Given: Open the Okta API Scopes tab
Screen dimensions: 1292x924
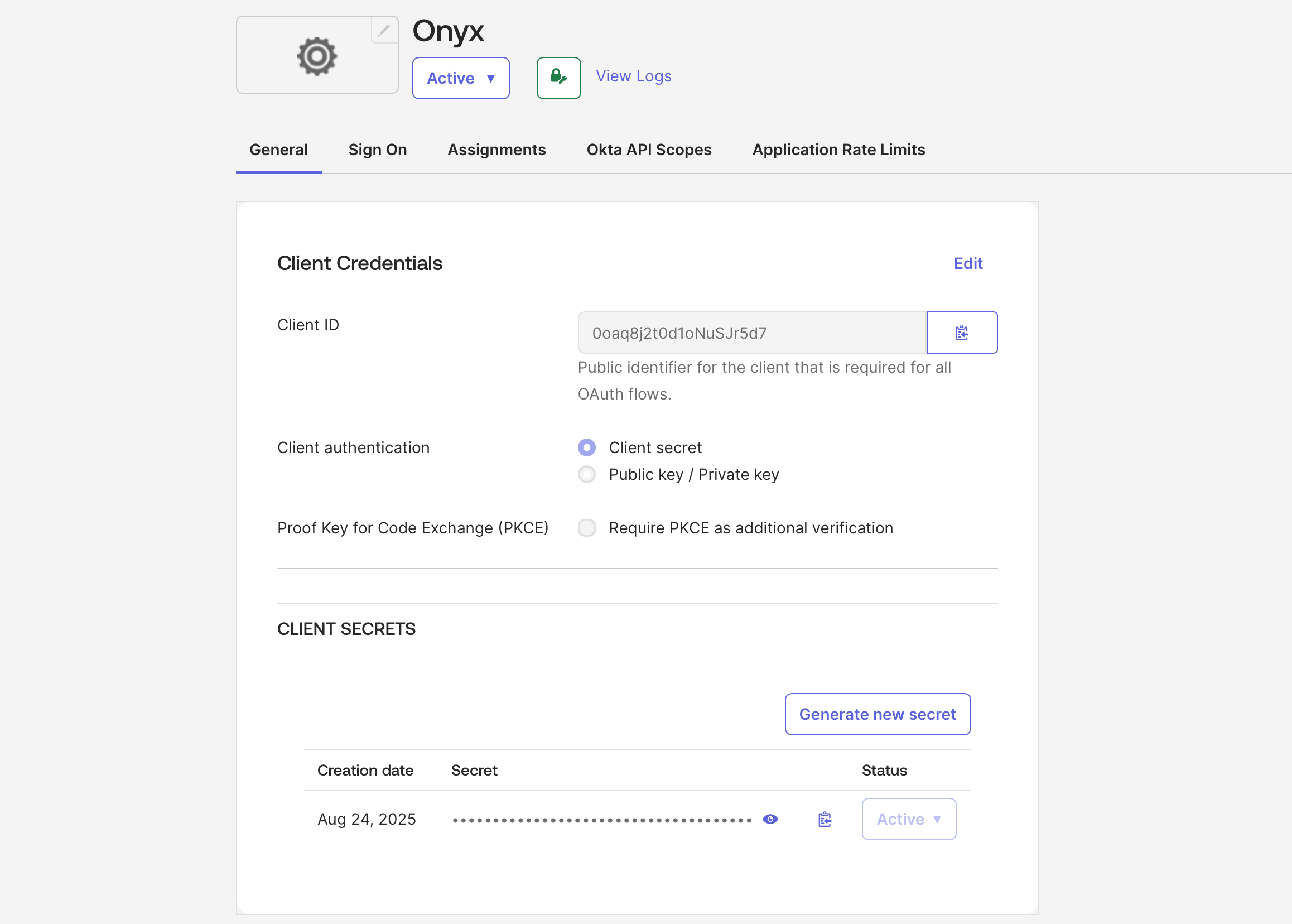Looking at the screenshot, I should click(649, 150).
